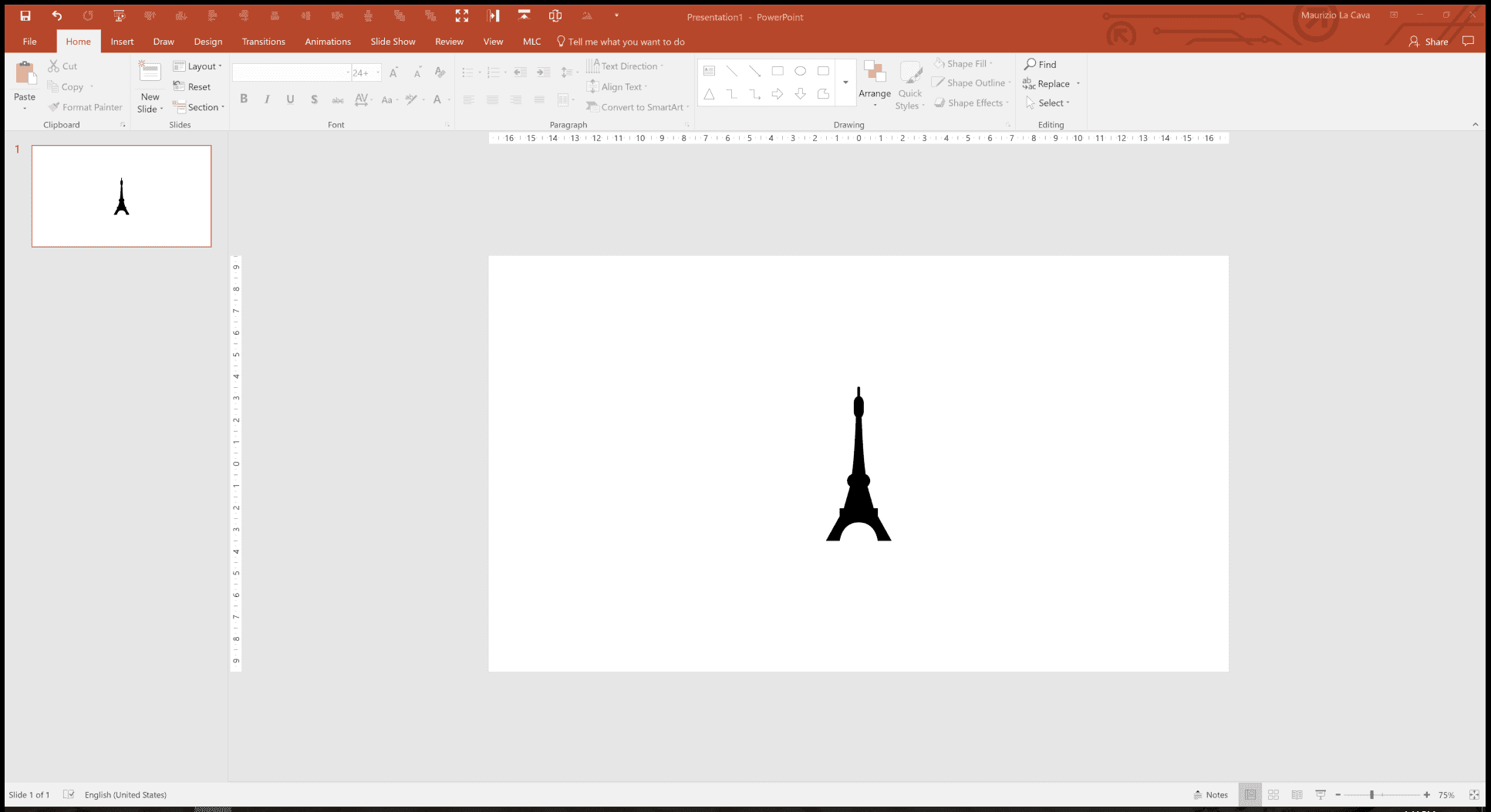Click Undo on the Quick Access Toolbar

[56, 15]
